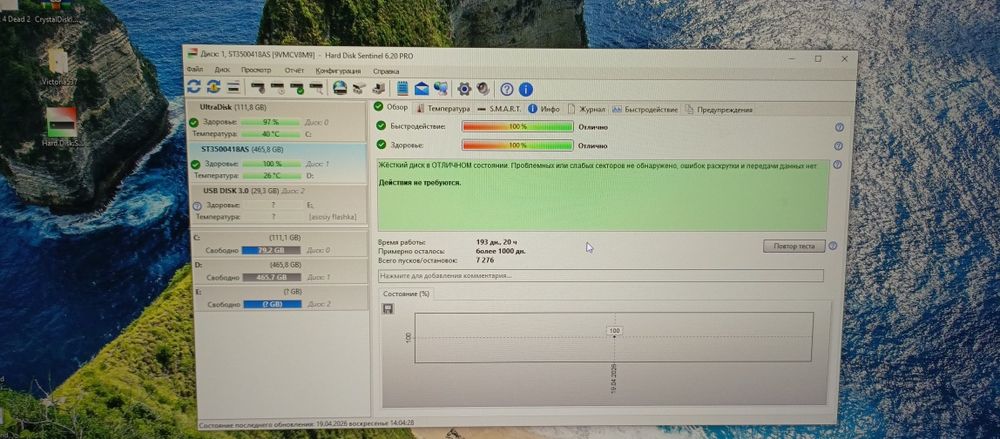This screenshot has width=1000, height=439.
Task: Select the E: volume panel
Action: pyautogui.click(x=279, y=298)
